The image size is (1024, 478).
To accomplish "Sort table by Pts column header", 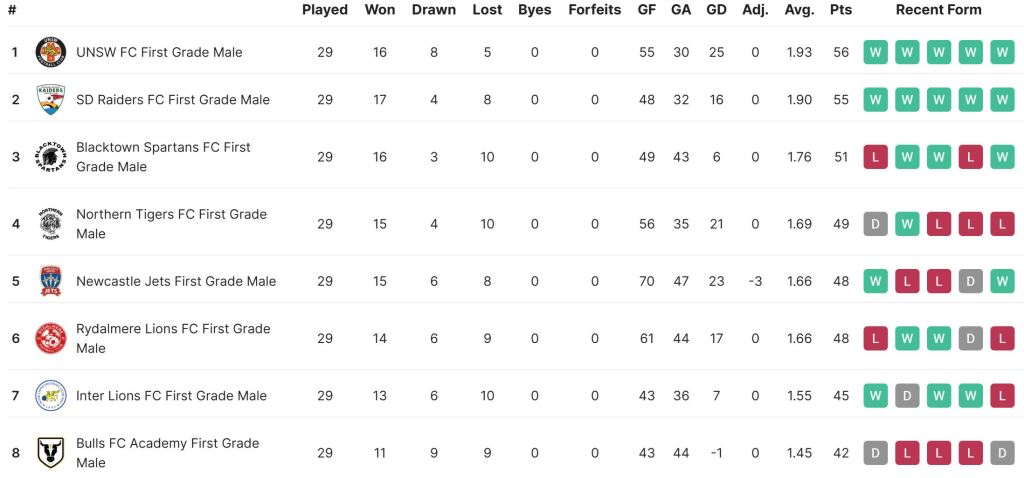I will [840, 10].
